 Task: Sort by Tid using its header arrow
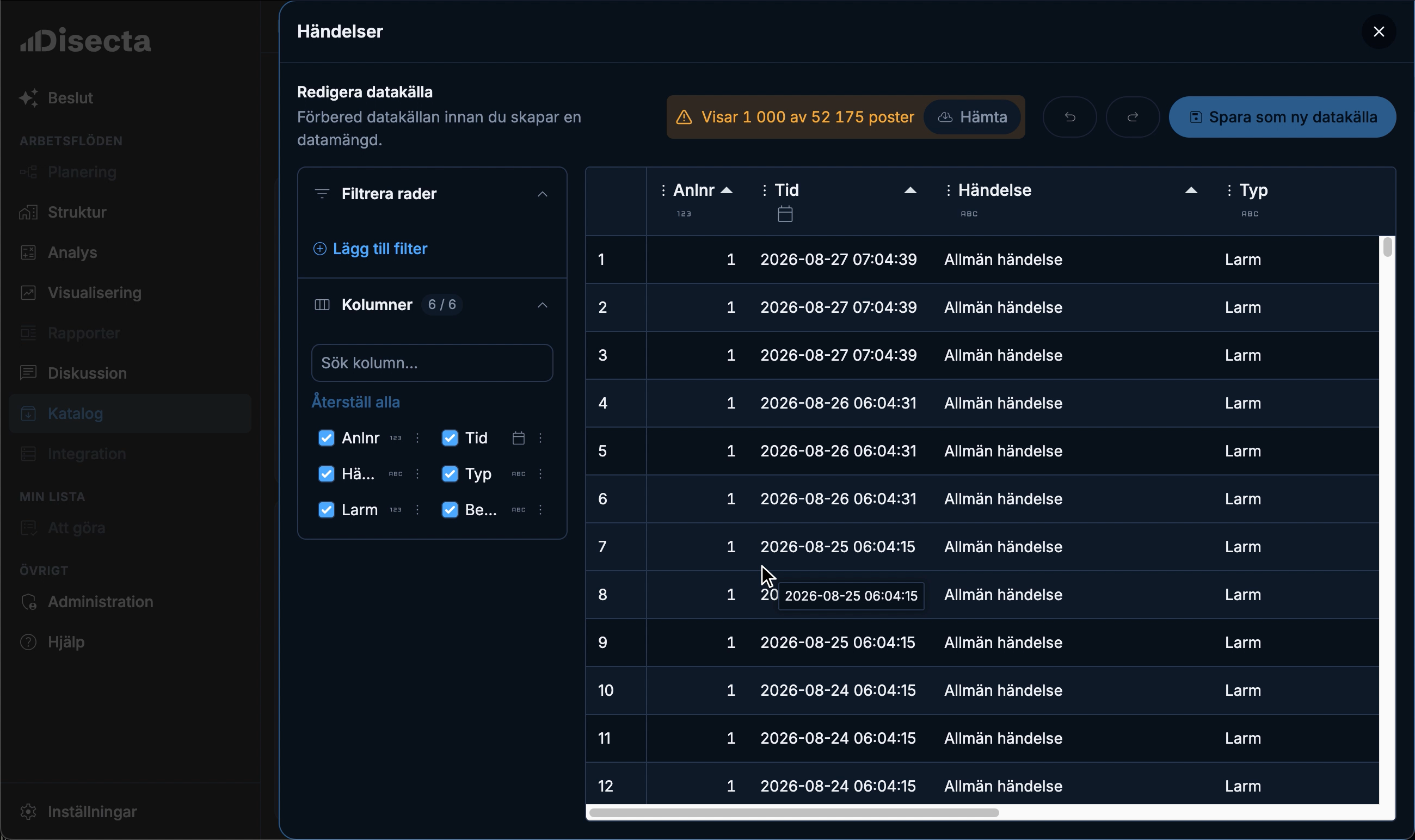tap(910, 190)
